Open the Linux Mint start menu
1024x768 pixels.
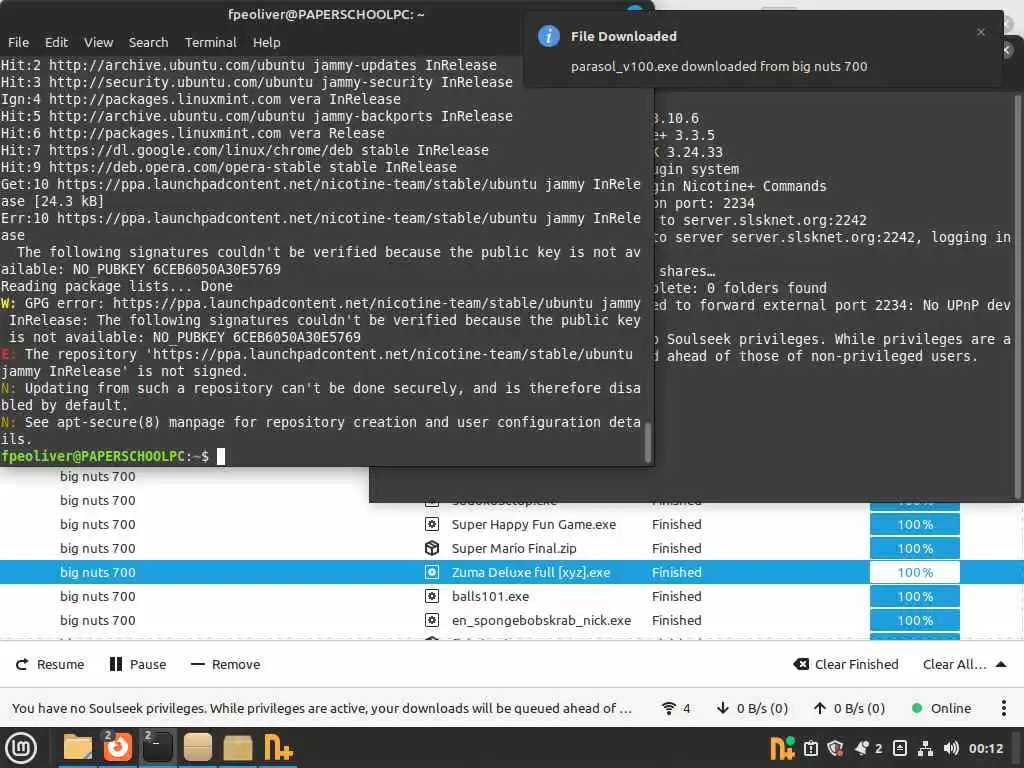pyautogui.click(x=21, y=748)
